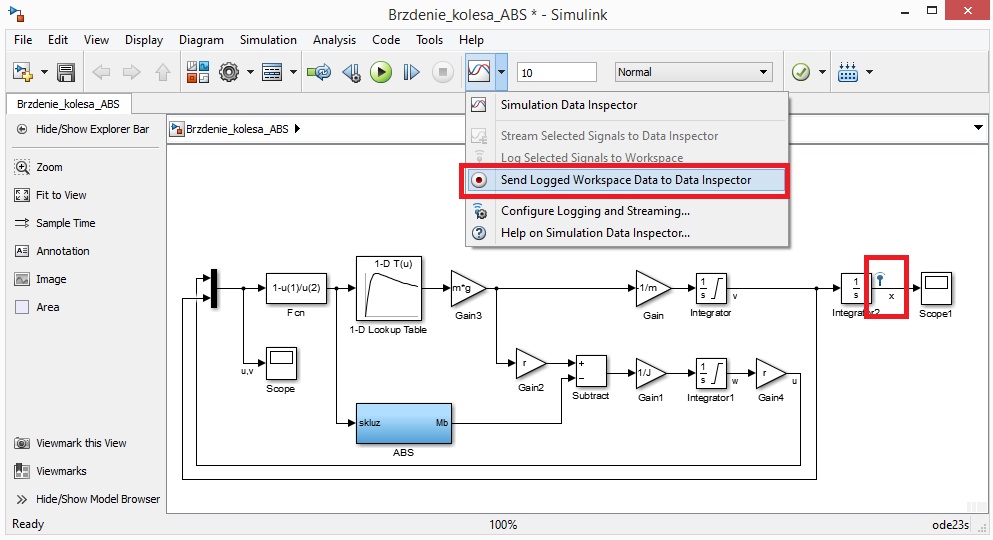Viewport: 993px width, 540px height.
Task: Expand the Model Explorer dropdown arrow
Action: pyautogui.click(x=293, y=72)
